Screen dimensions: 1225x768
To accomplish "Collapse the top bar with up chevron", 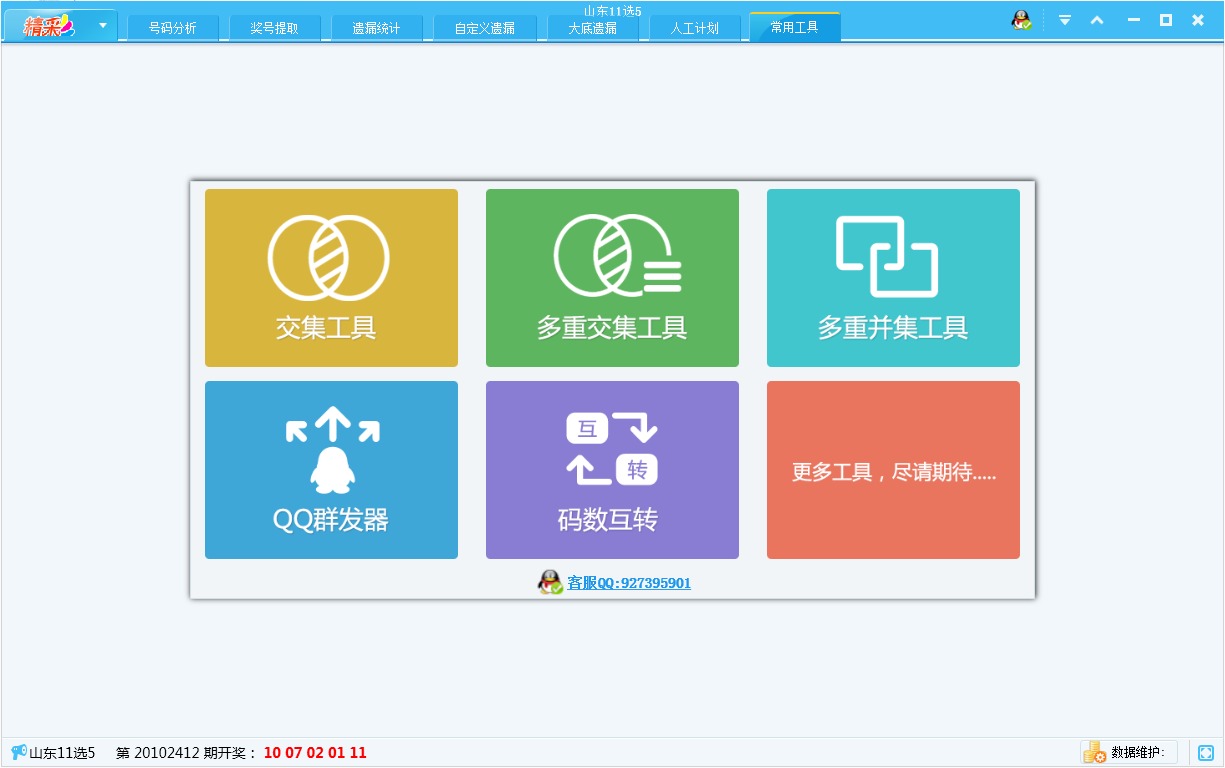I will (1097, 20).
